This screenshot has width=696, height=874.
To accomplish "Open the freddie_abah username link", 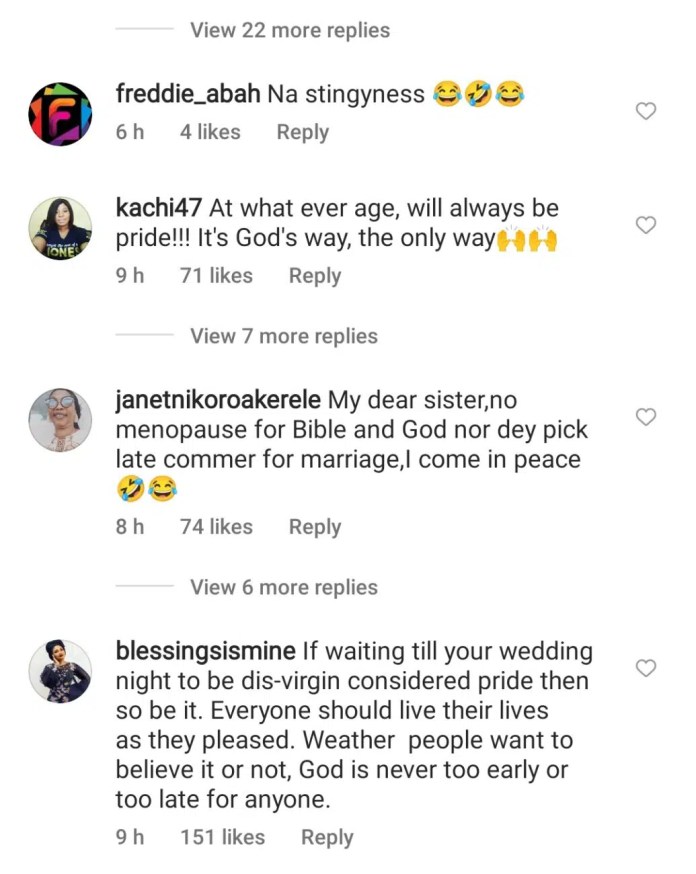I will (188, 95).
